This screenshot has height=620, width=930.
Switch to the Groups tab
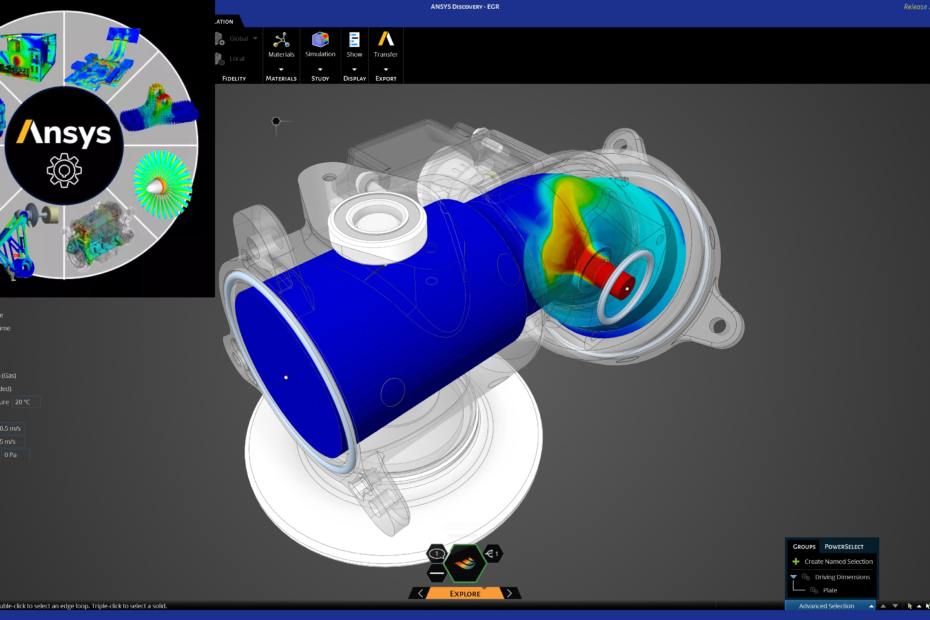click(804, 546)
